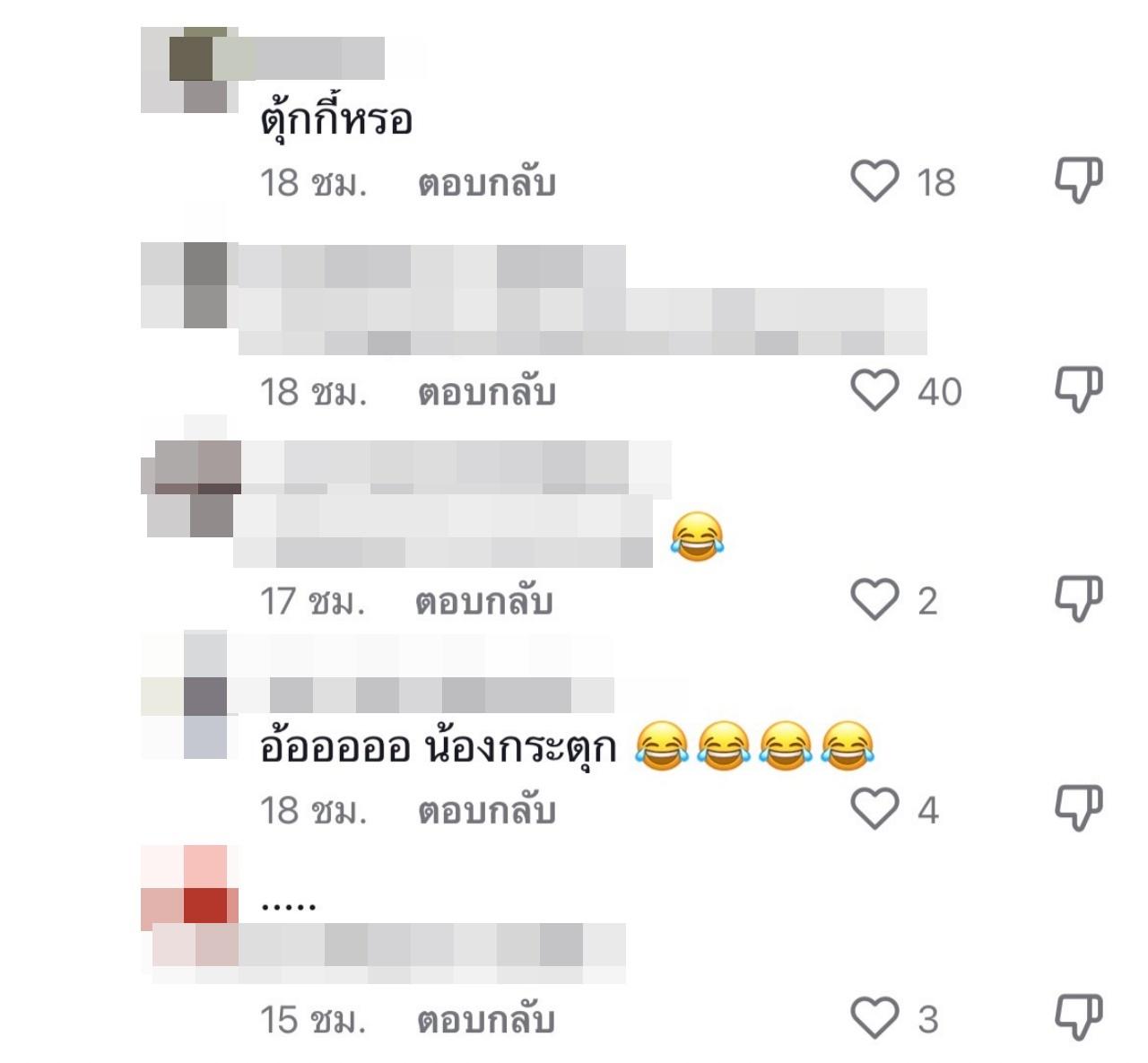Tap ตอบกลับ on the 17 ชม. comment
Screen dimensions: 1148x1063
[484, 601]
